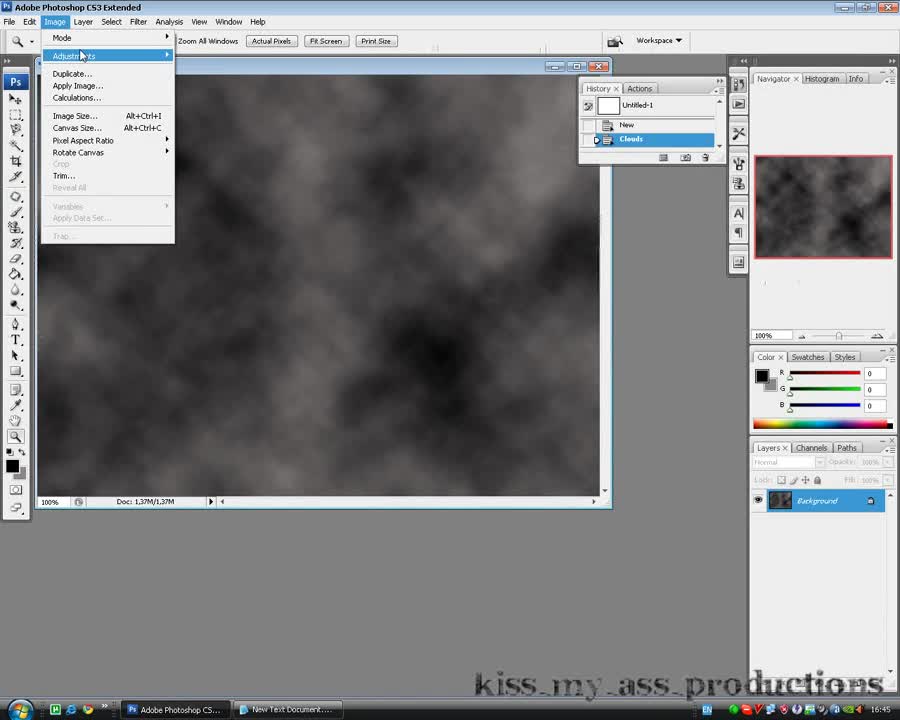Screen dimensions: 900x720
Task: Open the collapsed Character panel icon
Action: (739, 214)
